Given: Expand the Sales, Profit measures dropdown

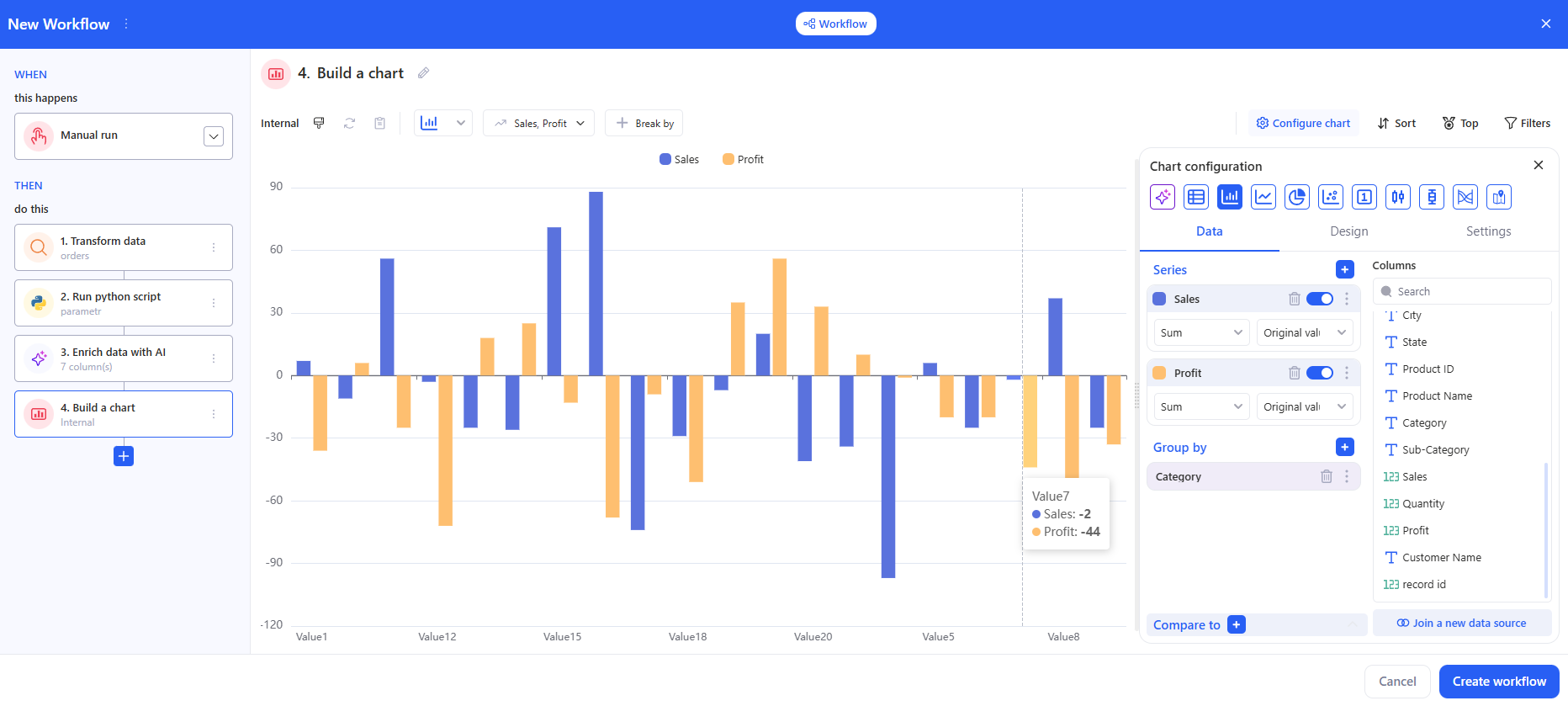Looking at the screenshot, I should point(538,123).
